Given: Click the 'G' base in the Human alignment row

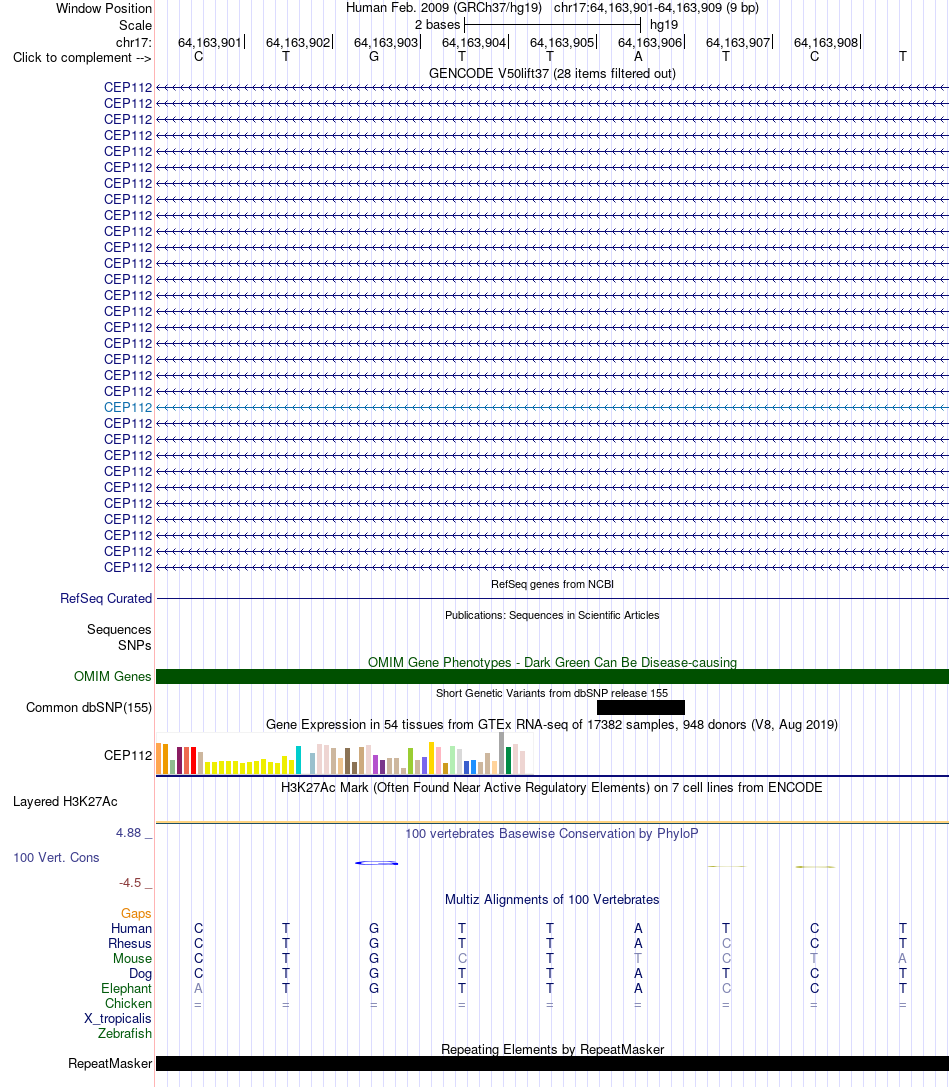Looking at the screenshot, I should click(374, 929).
